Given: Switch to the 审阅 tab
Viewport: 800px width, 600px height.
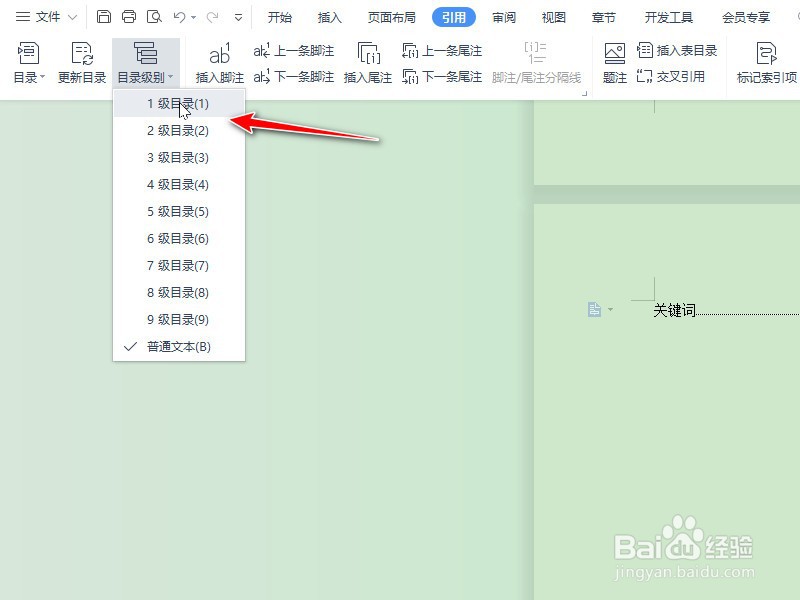Looking at the screenshot, I should click(504, 17).
